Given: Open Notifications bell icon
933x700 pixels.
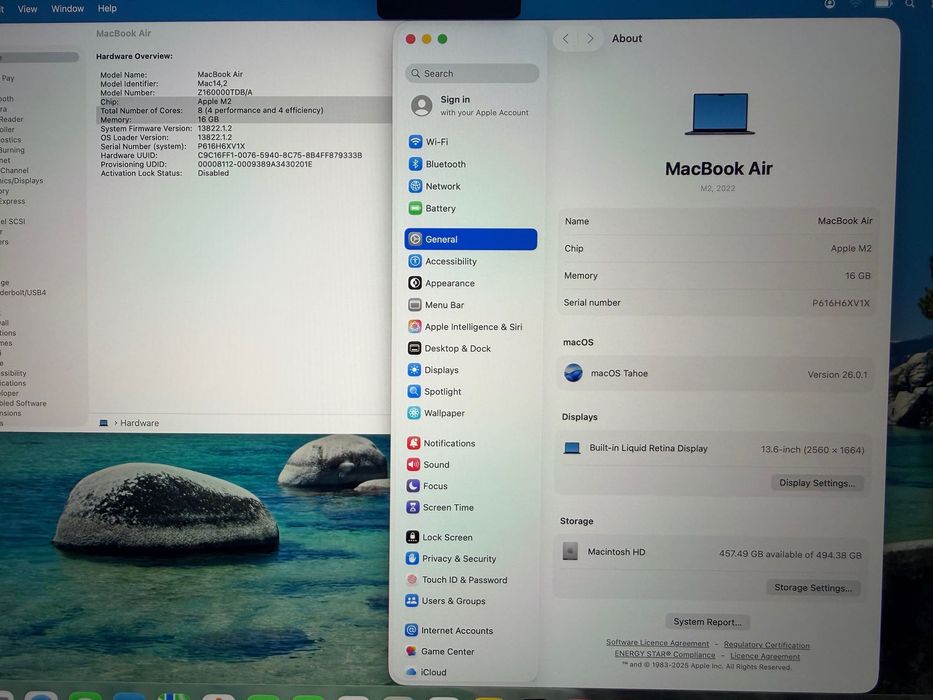Looking at the screenshot, I should pos(414,443).
